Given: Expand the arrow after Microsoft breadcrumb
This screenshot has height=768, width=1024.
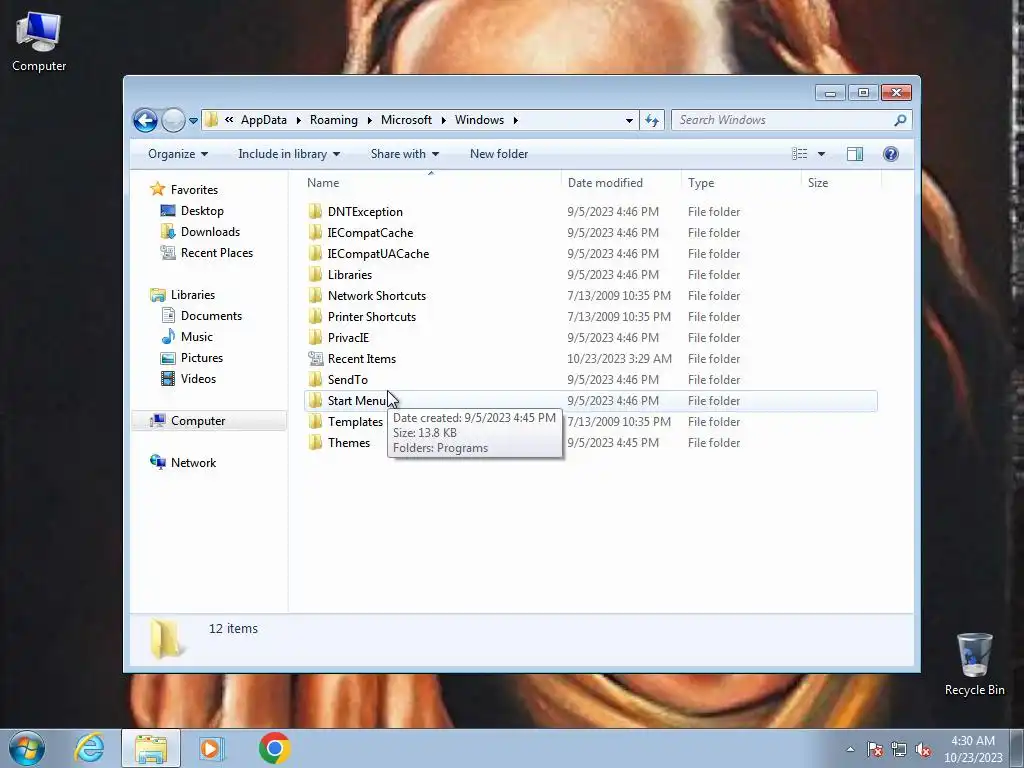Looking at the screenshot, I should [443, 120].
